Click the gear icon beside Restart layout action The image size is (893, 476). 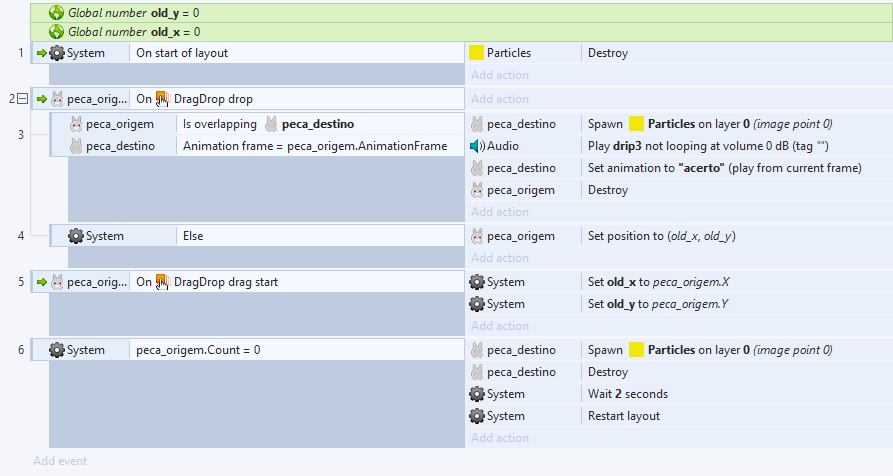pos(477,416)
